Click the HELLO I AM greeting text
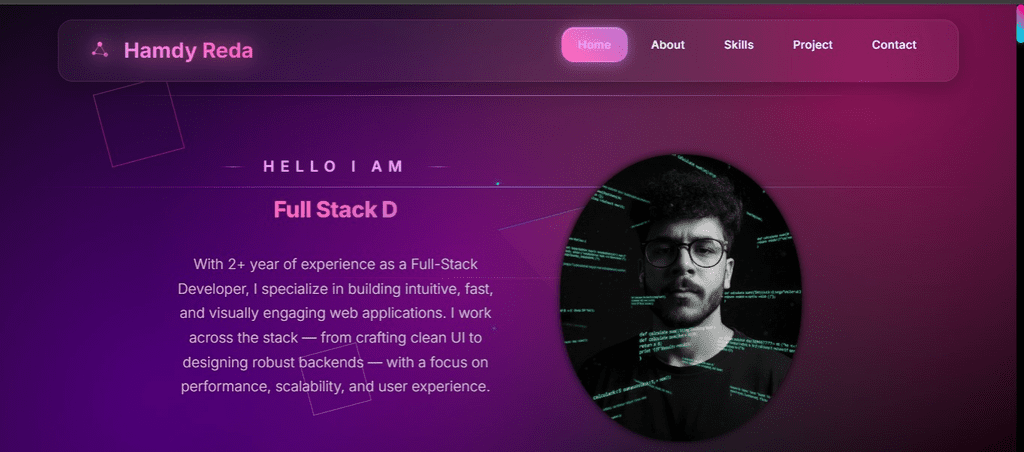Image resolution: width=1024 pixels, height=452 pixels. [334, 167]
